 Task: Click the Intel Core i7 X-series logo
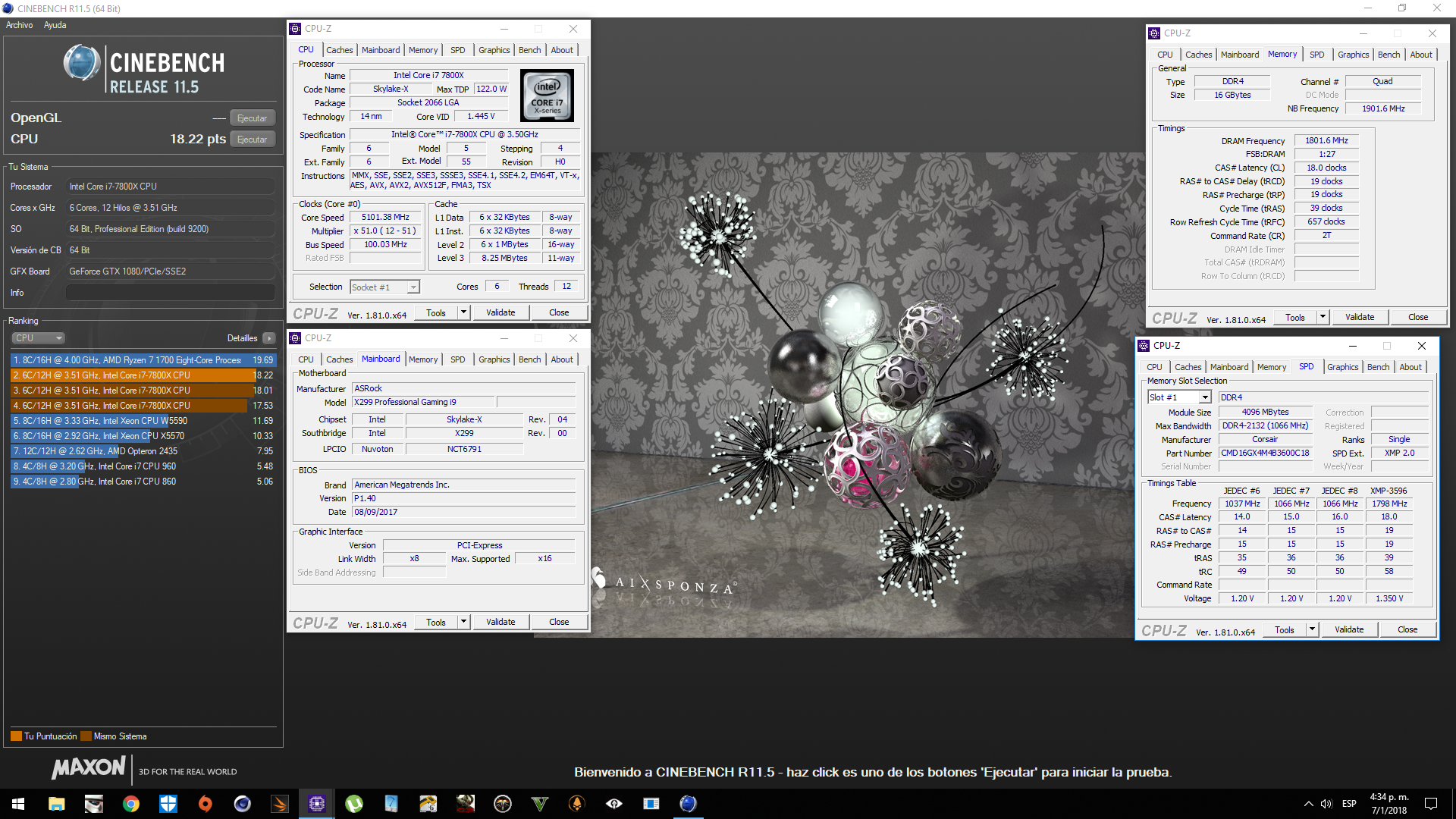tap(548, 96)
